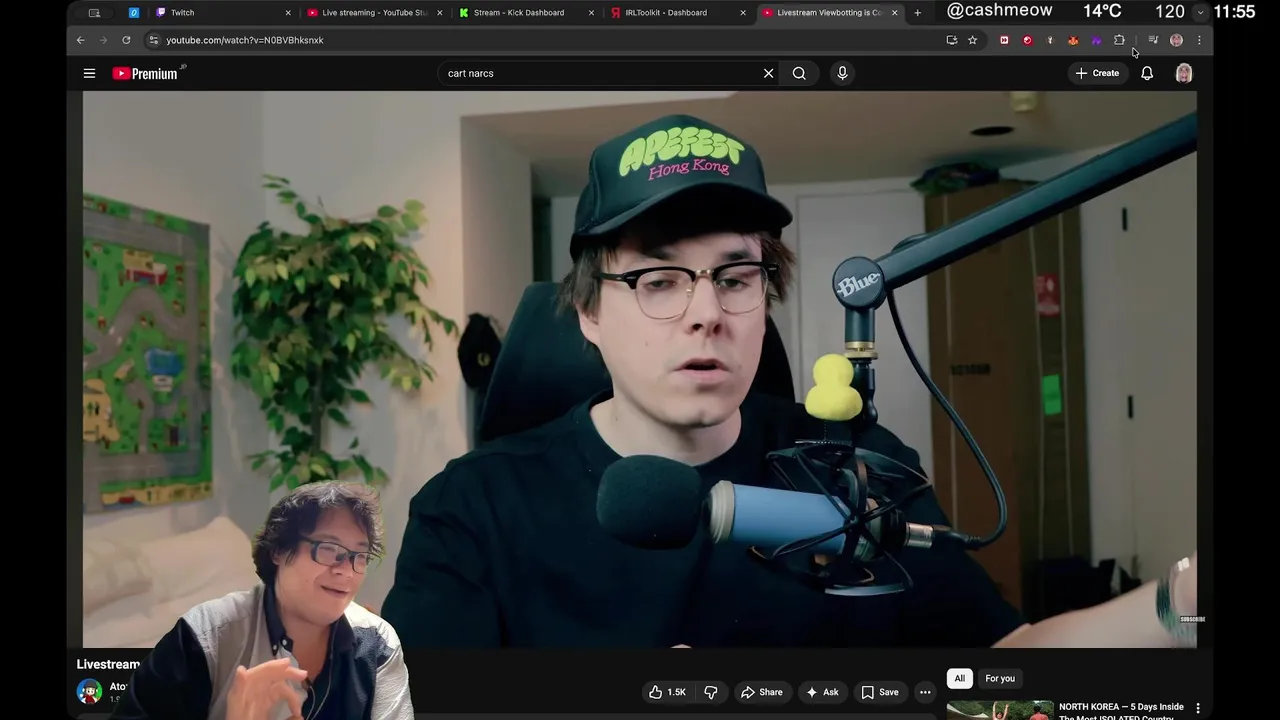Clear the 'cart narcs' search query
This screenshot has height=720, width=1280.
pyautogui.click(x=768, y=73)
